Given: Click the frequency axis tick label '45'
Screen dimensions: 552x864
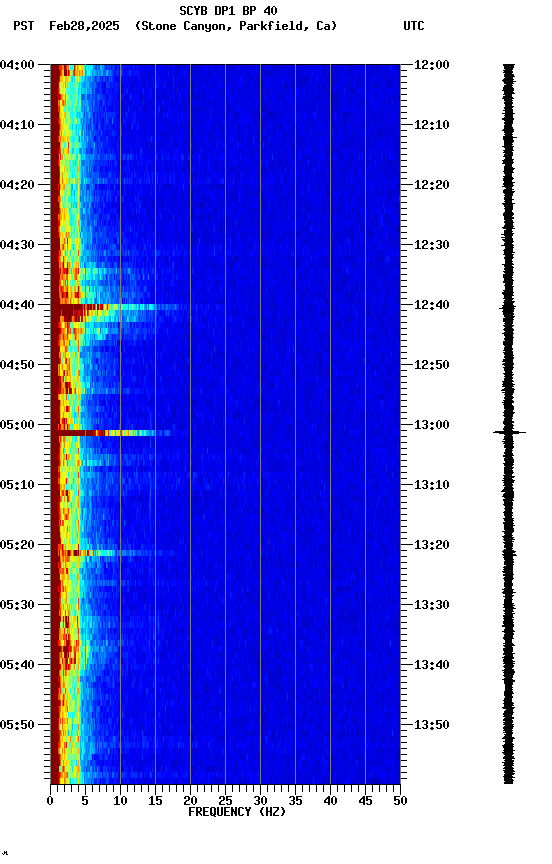Looking at the screenshot, I should coord(365,801).
